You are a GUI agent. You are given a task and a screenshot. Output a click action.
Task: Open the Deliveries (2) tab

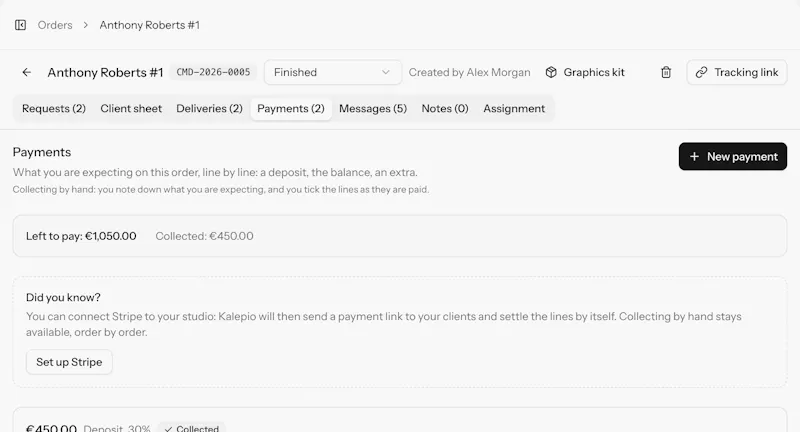(209, 109)
